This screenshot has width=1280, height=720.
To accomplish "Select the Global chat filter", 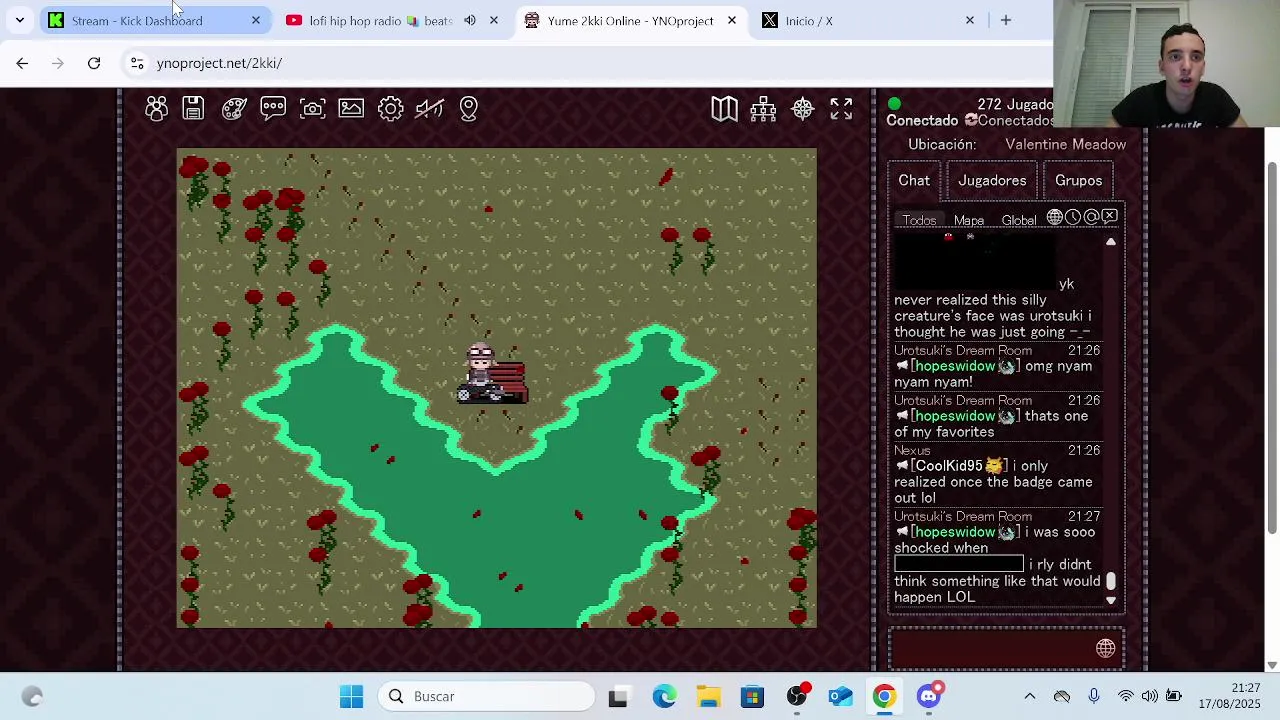I will click(x=1019, y=221).
